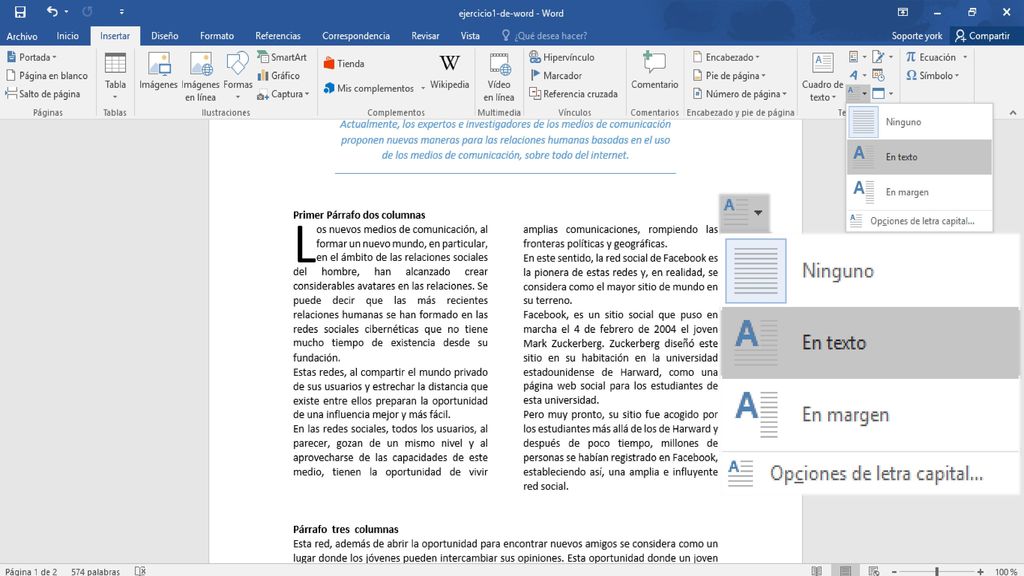Screen dimensions: 1024x576
Task: Open the dropdown arrow next to the object icon
Action: click(891, 93)
